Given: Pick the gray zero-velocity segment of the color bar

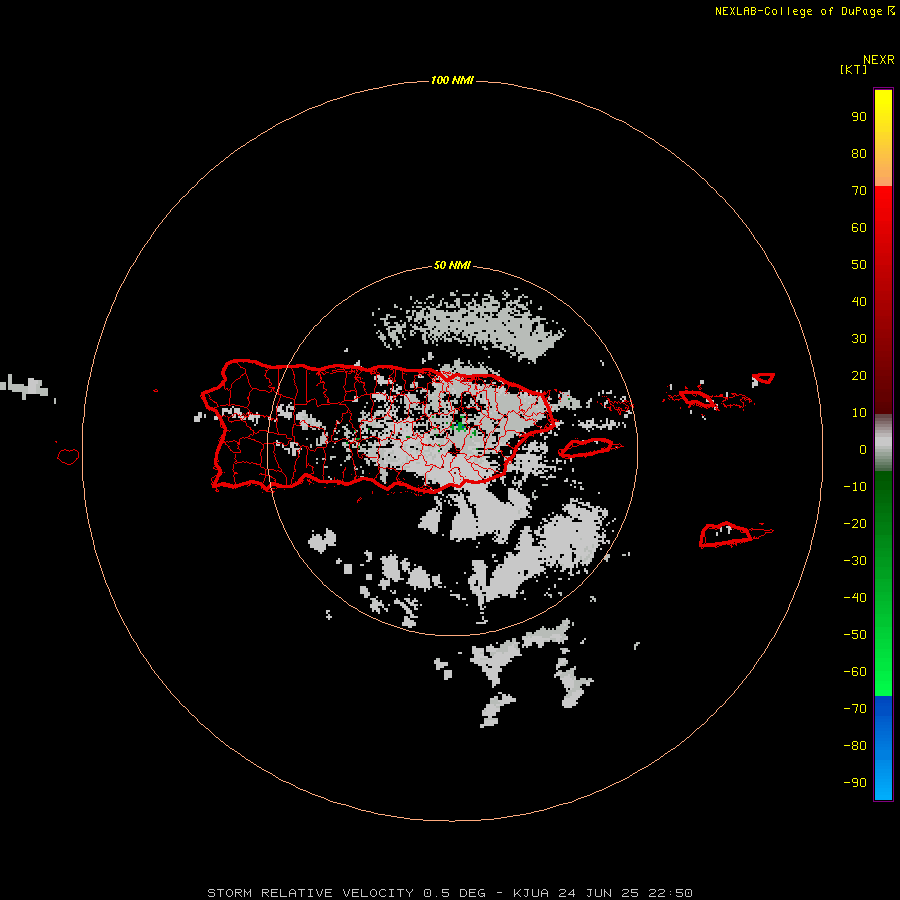Looking at the screenshot, I should coord(883,443).
